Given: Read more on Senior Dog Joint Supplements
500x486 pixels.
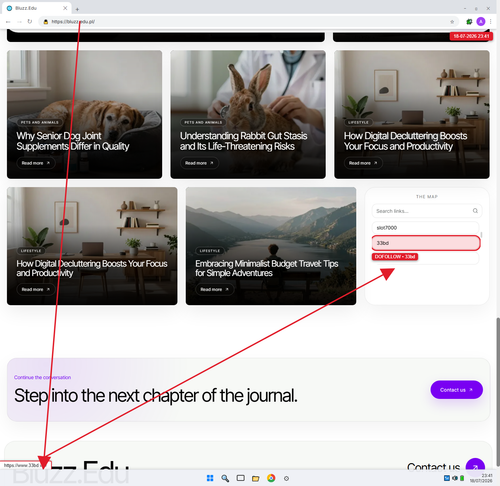Looking at the screenshot, I should [x=36, y=163].
